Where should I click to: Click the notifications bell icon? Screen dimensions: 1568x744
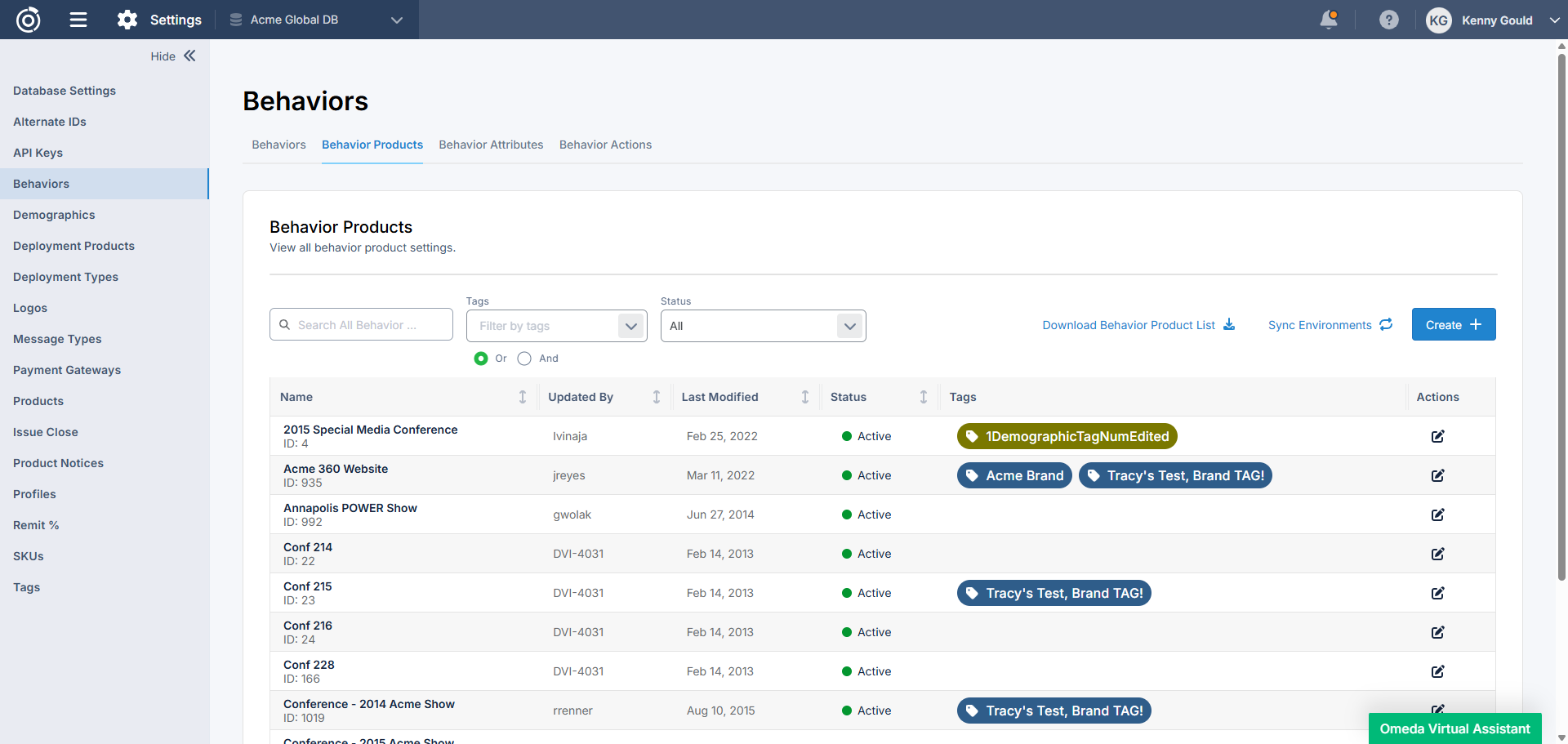pyautogui.click(x=1329, y=20)
